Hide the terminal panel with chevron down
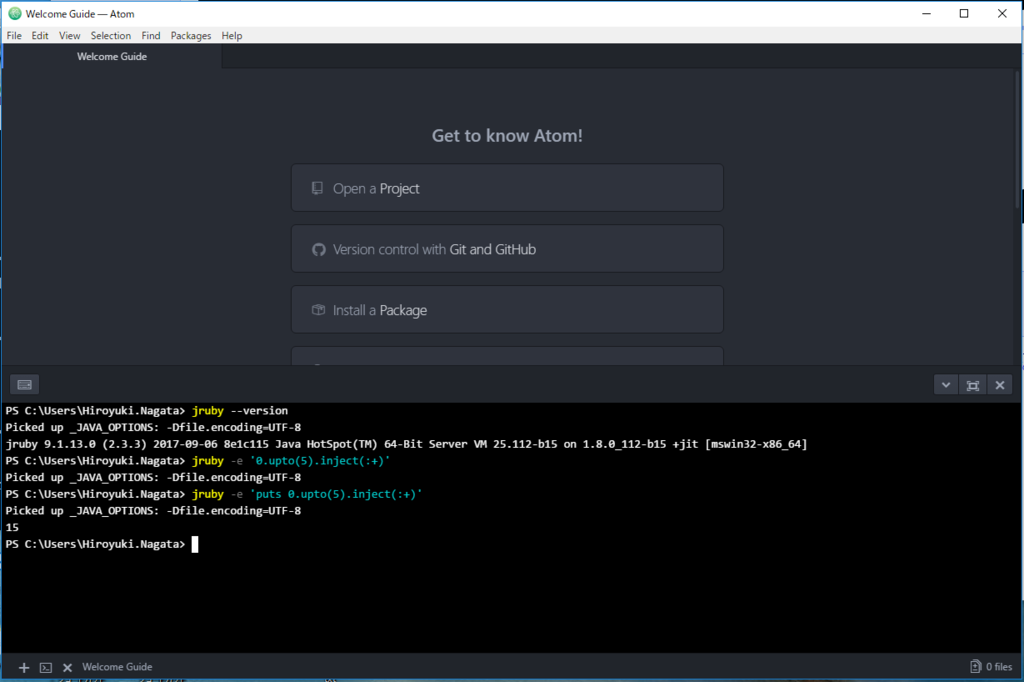This screenshot has height=682, width=1024. click(x=946, y=385)
